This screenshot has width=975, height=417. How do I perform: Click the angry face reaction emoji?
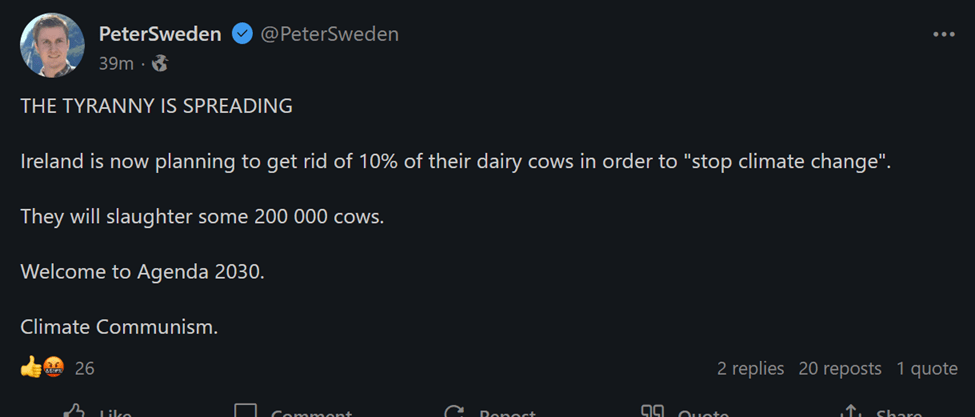(x=53, y=368)
